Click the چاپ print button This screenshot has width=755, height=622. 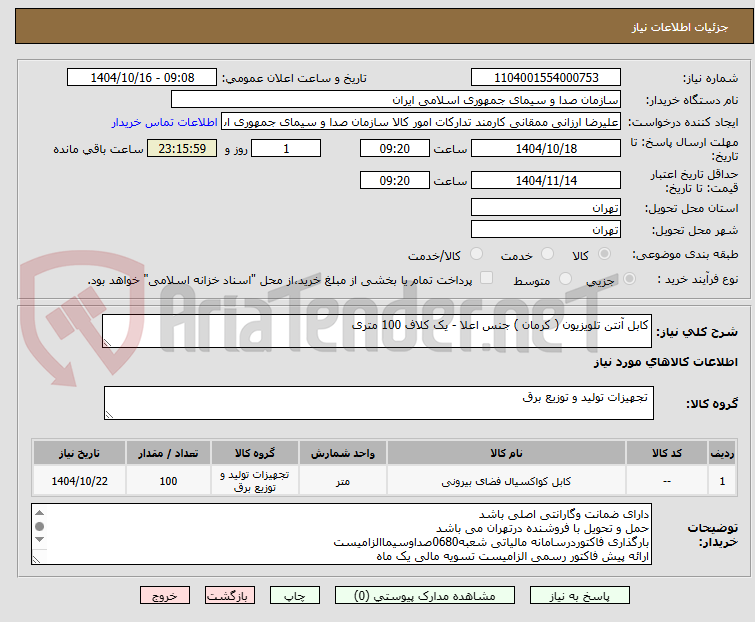[295, 596]
